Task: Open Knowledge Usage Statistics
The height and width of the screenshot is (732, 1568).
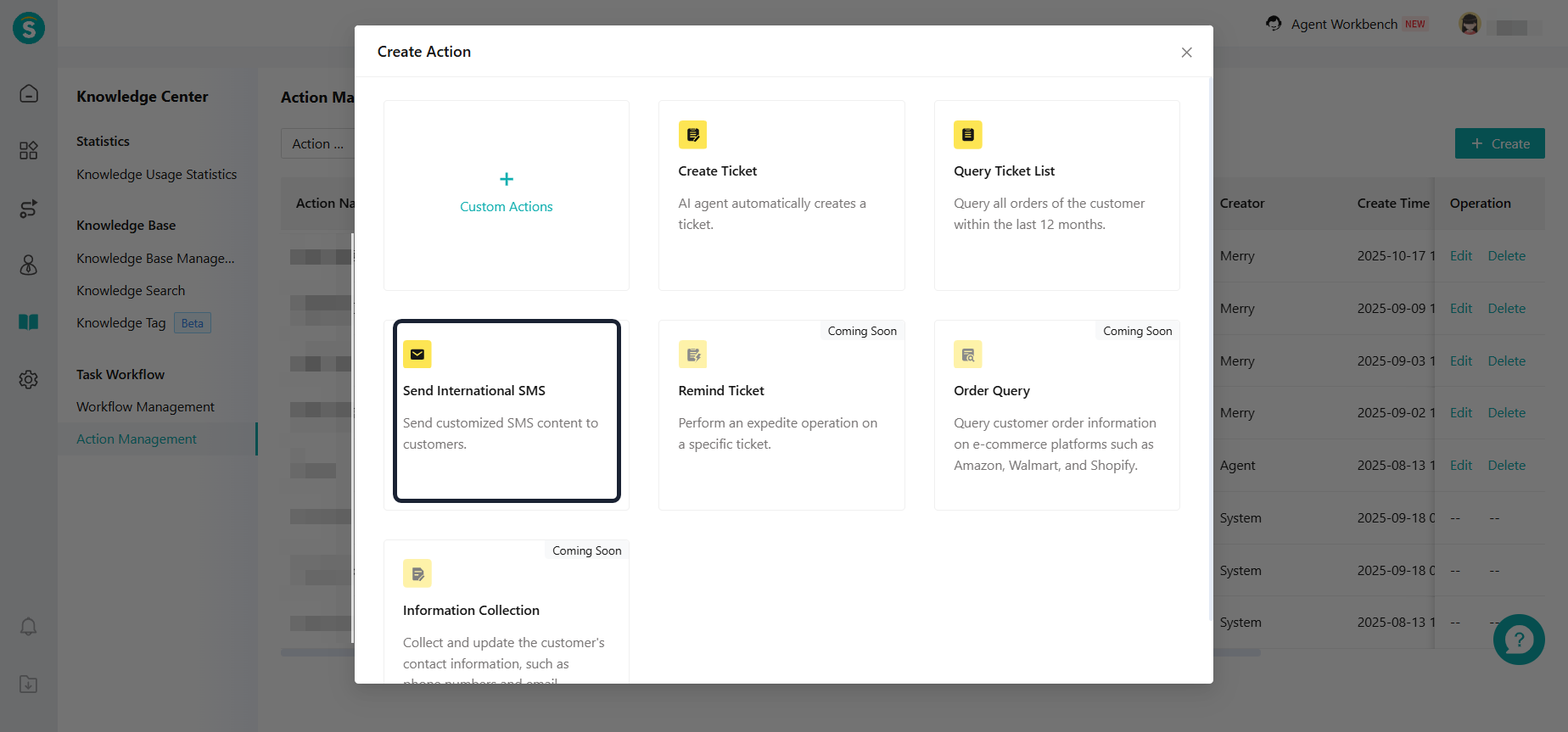Action: pos(156,175)
